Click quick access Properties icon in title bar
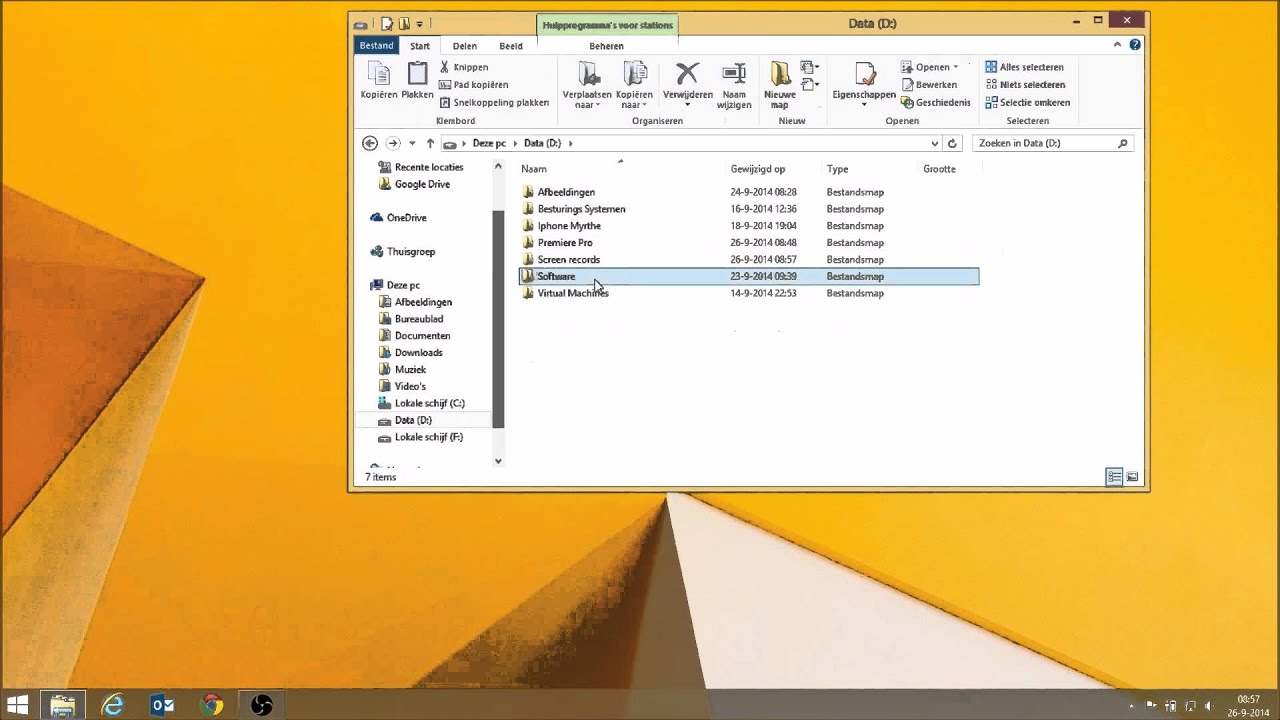 coord(387,24)
